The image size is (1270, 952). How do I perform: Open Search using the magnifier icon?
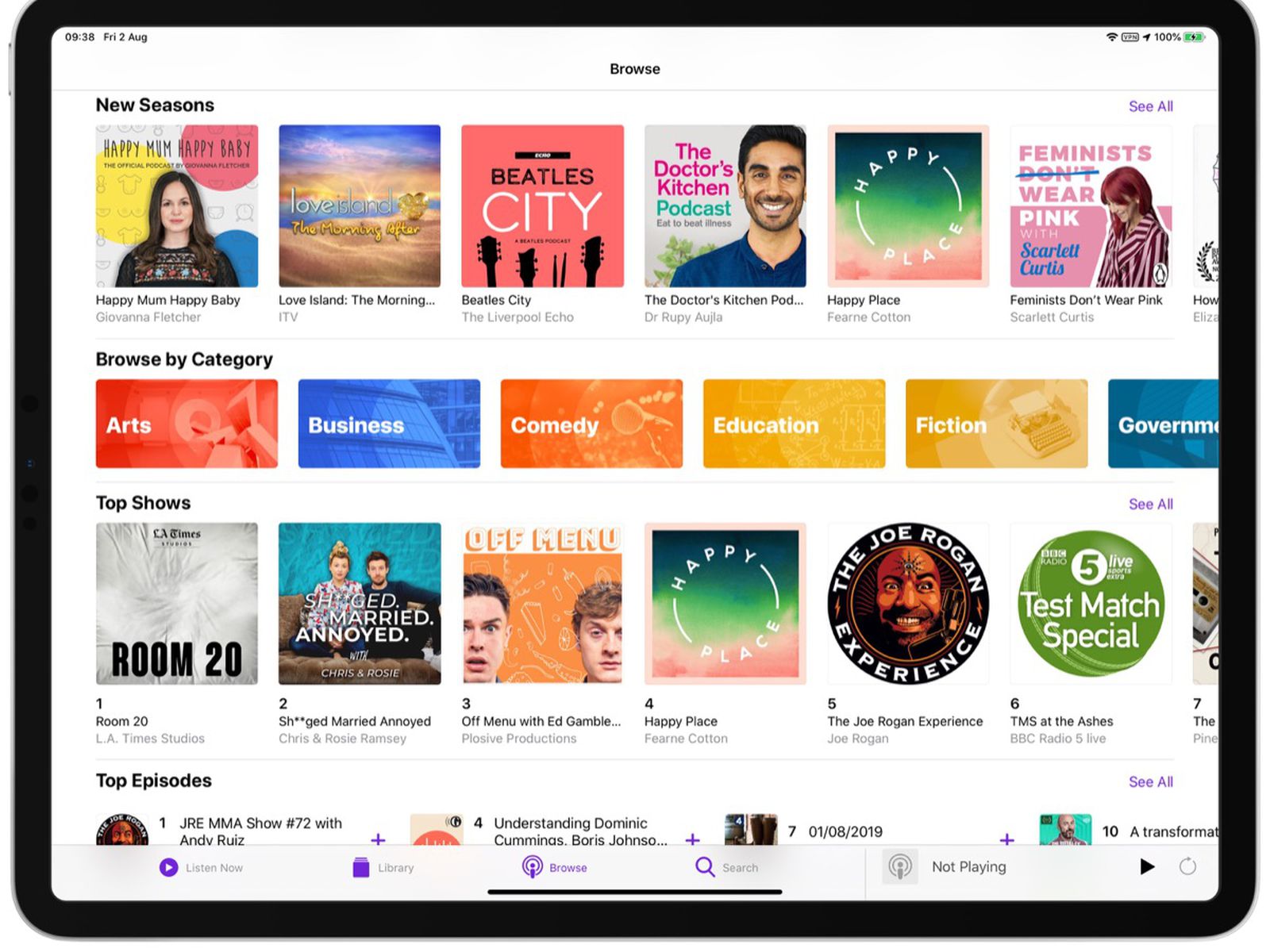pyautogui.click(x=703, y=867)
